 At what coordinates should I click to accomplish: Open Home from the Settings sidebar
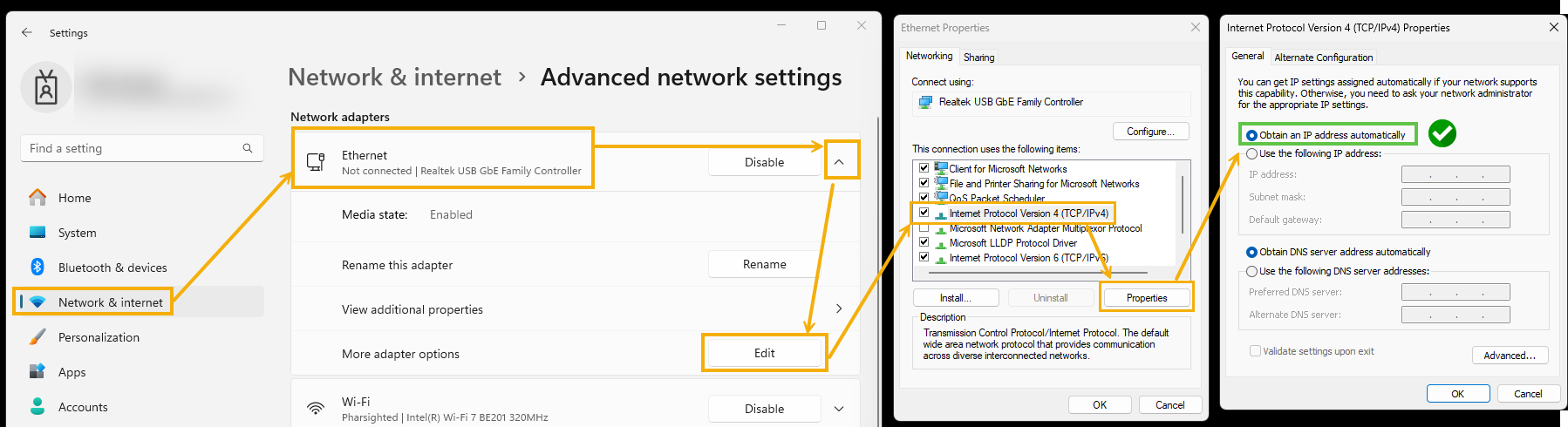(140, 198)
